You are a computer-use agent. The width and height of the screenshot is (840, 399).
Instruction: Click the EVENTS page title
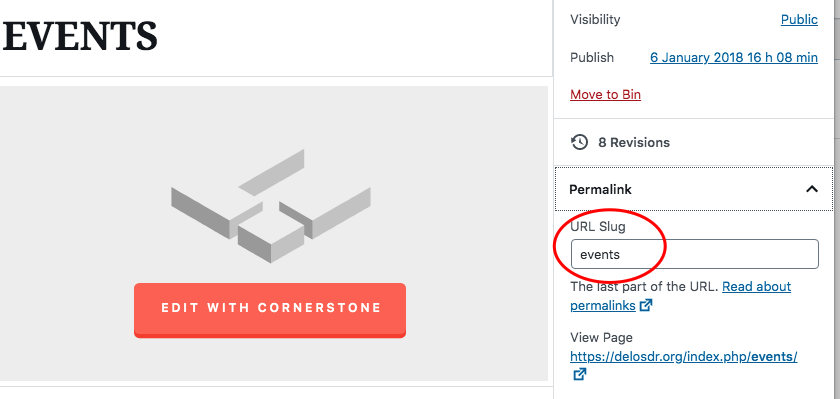[80, 36]
